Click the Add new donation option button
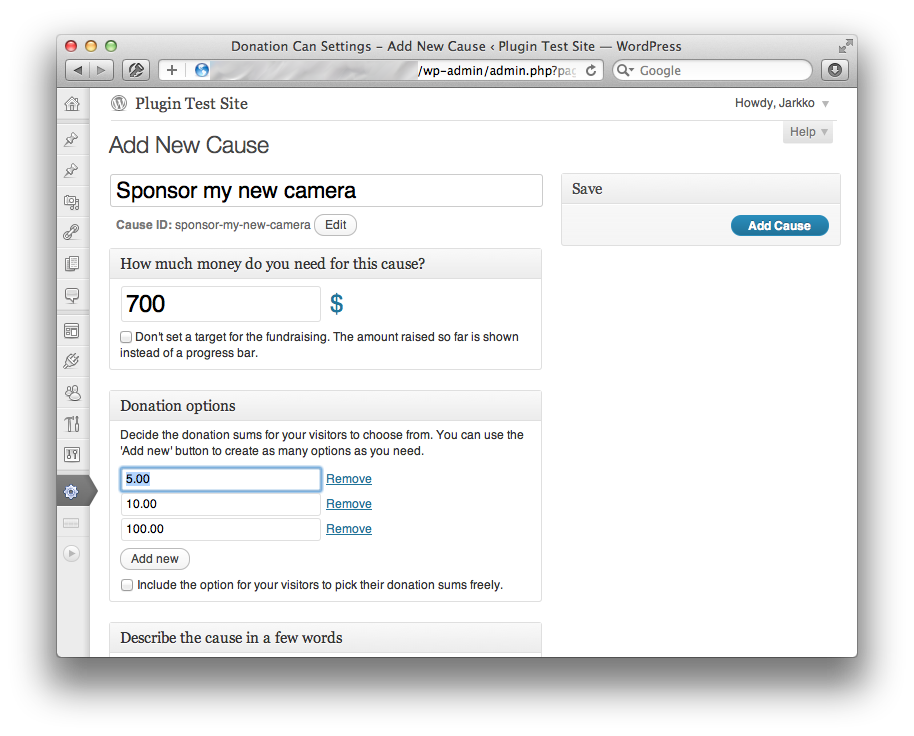914x736 pixels. click(154, 559)
